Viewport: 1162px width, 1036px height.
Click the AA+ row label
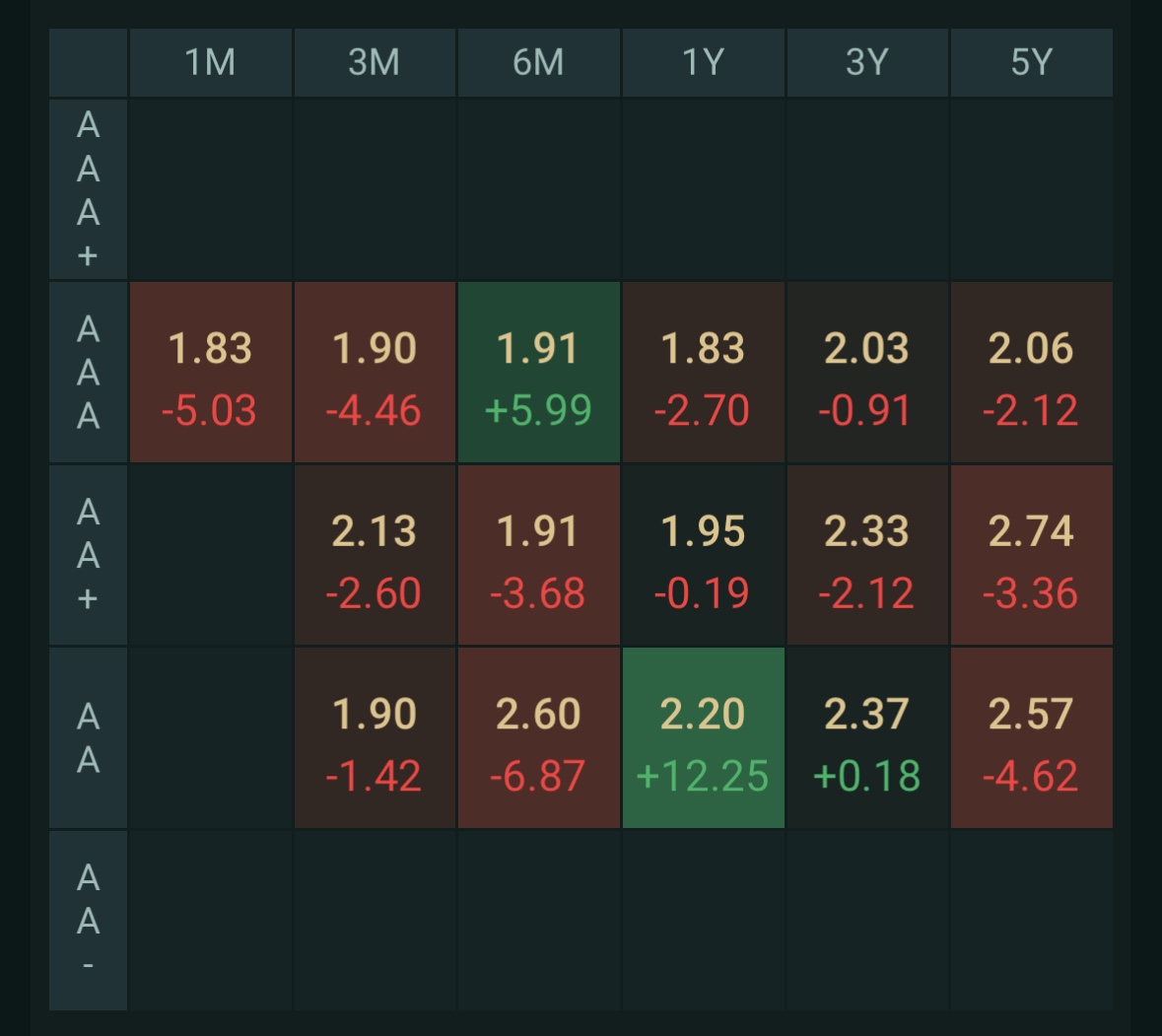89,555
